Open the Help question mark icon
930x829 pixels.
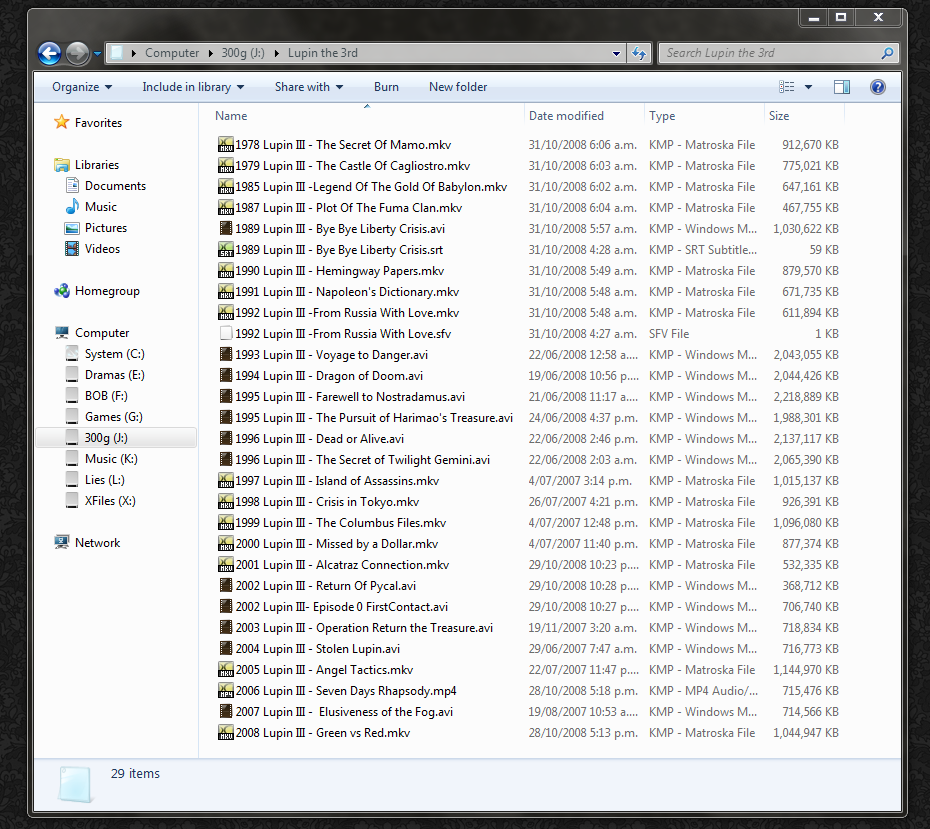(x=878, y=87)
